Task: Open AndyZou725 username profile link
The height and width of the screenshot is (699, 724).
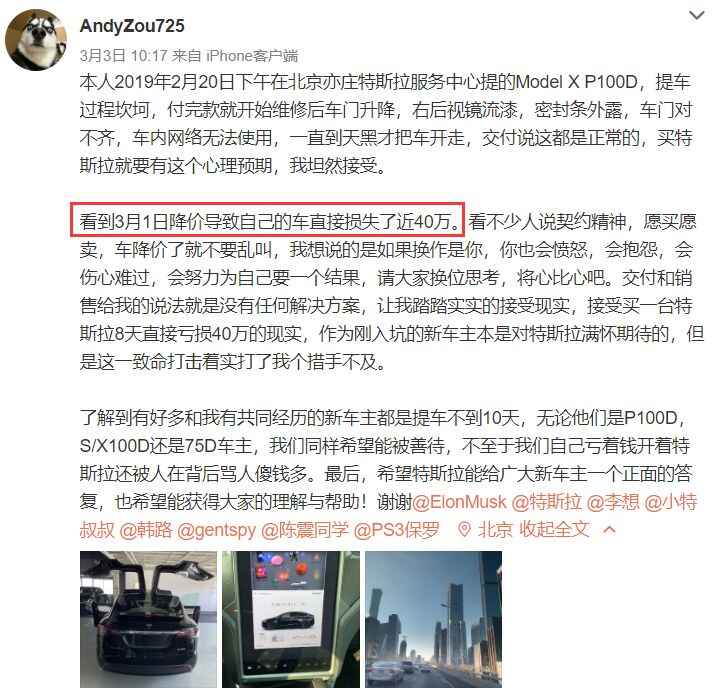Action: [x=132, y=26]
